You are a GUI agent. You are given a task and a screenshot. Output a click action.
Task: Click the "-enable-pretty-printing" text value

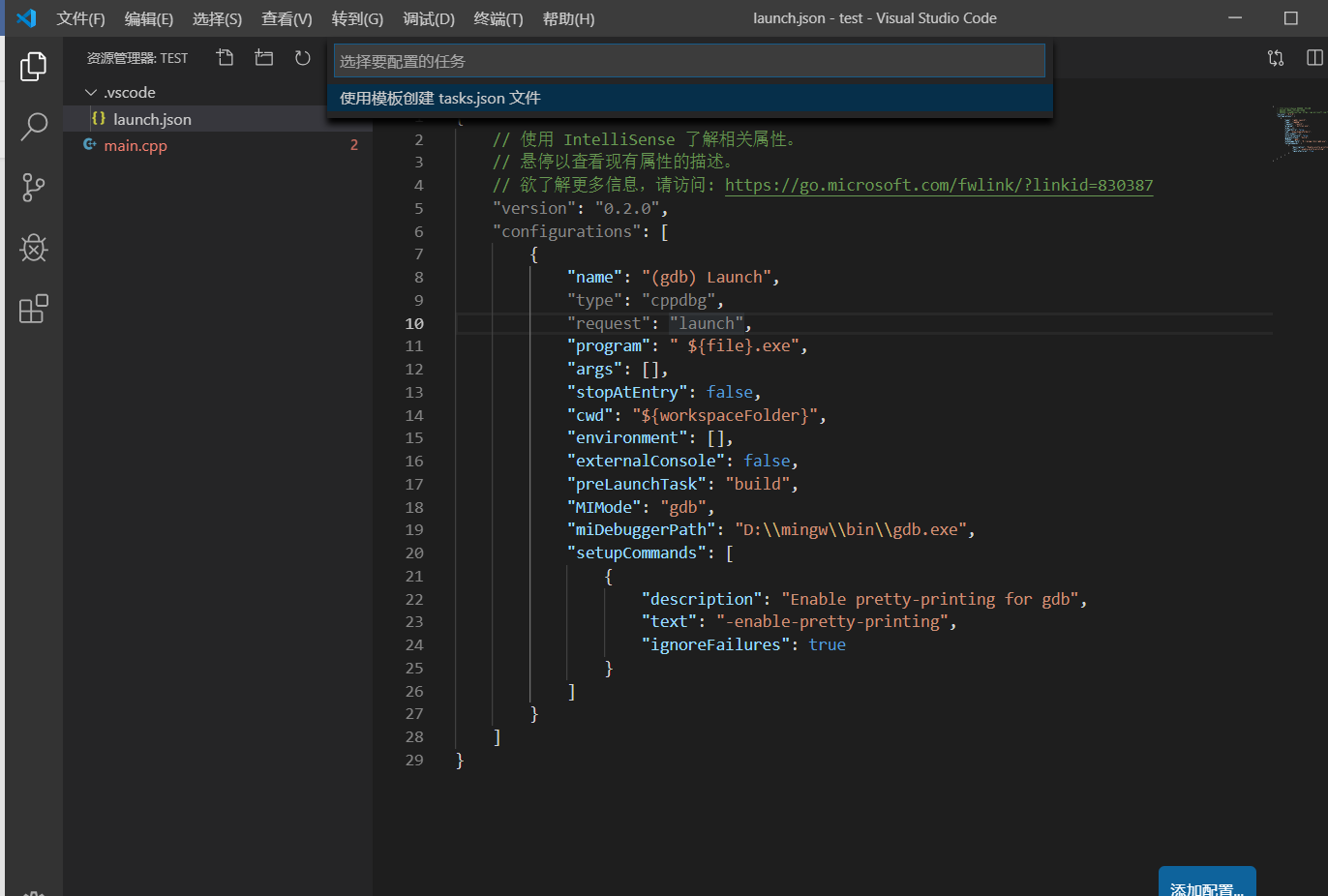click(832, 622)
